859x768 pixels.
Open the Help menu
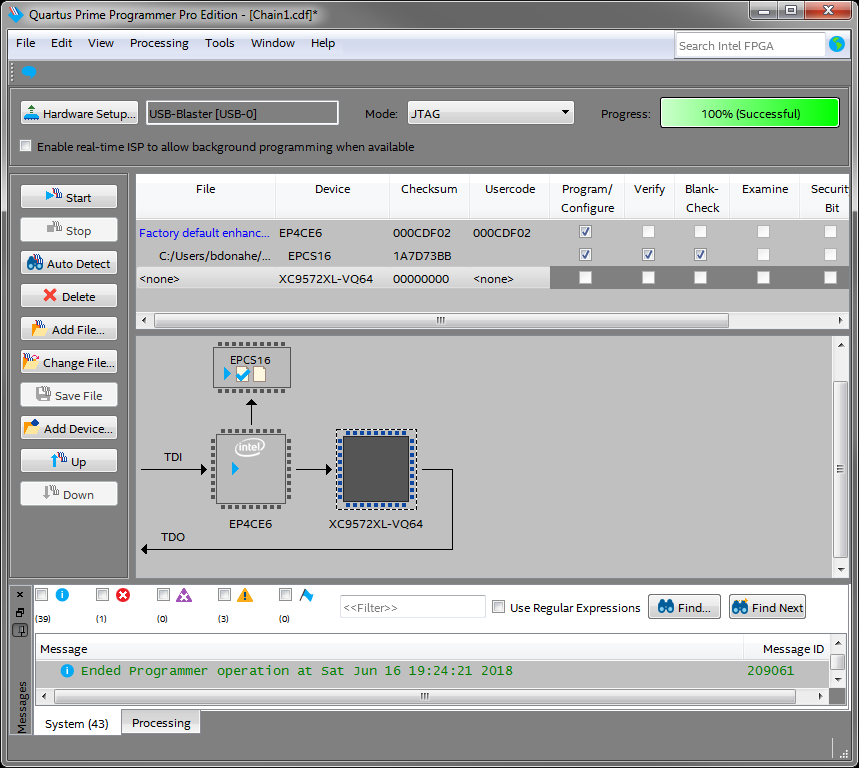click(x=323, y=43)
